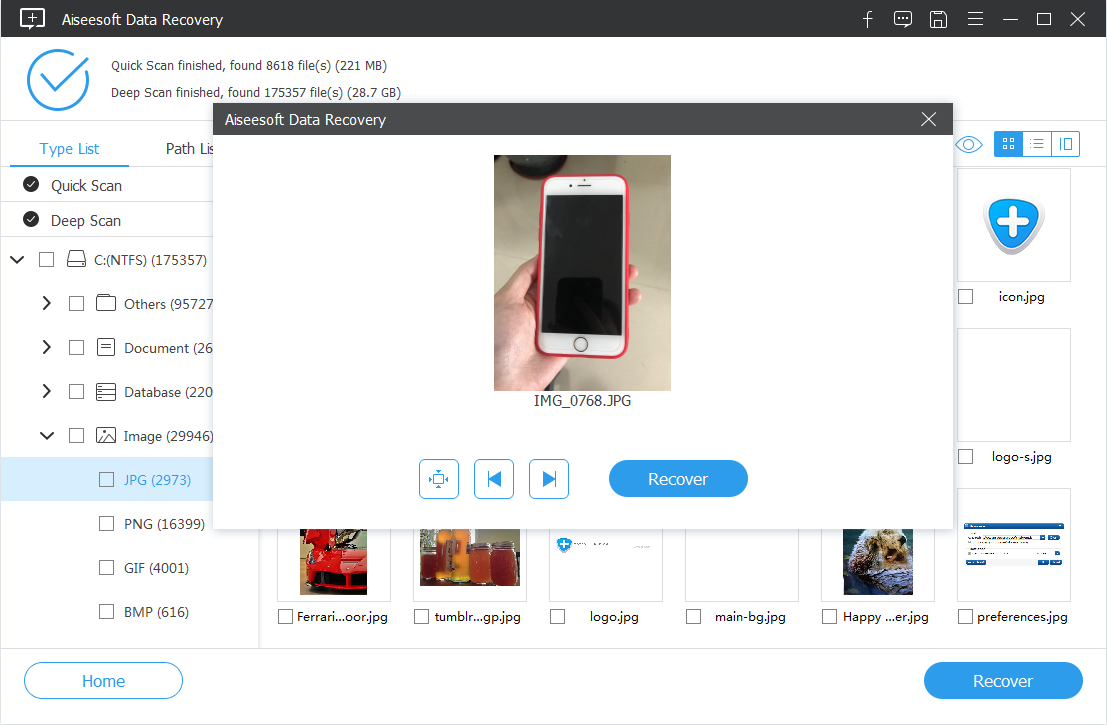Go to next image in preview dialog
The height and width of the screenshot is (725, 1107).
click(x=549, y=479)
